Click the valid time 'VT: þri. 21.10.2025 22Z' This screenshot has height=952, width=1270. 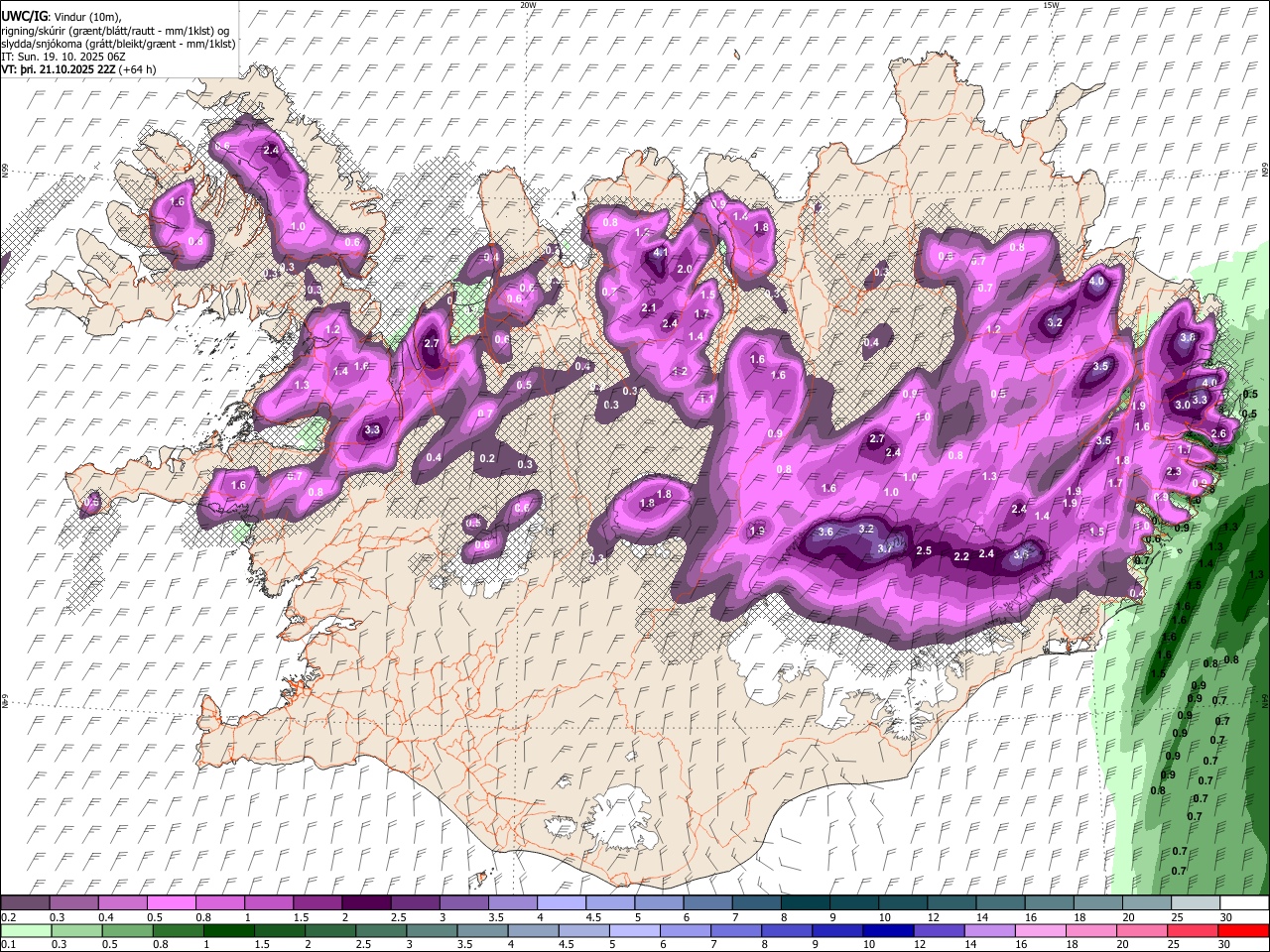(59, 69)
